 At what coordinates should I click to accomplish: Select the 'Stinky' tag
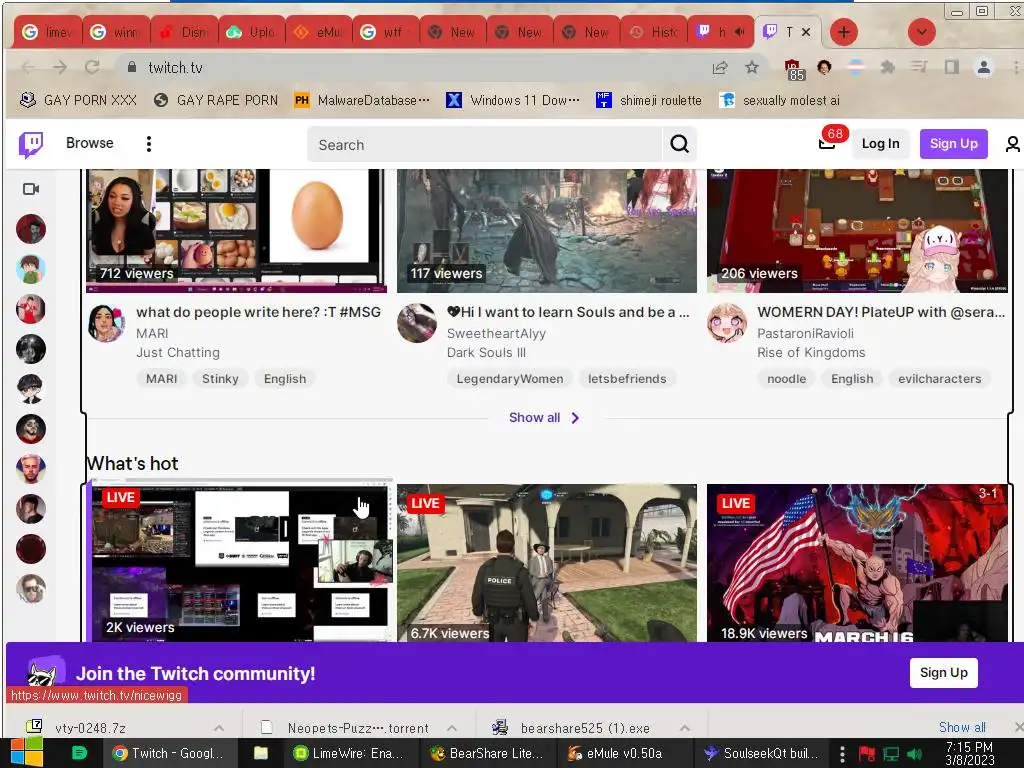[220, 379]
